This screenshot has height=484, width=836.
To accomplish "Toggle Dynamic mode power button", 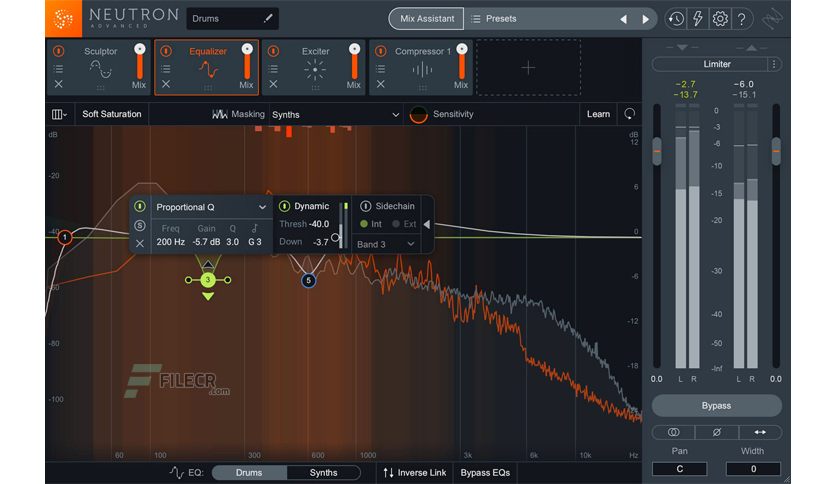I will (284, 206).
